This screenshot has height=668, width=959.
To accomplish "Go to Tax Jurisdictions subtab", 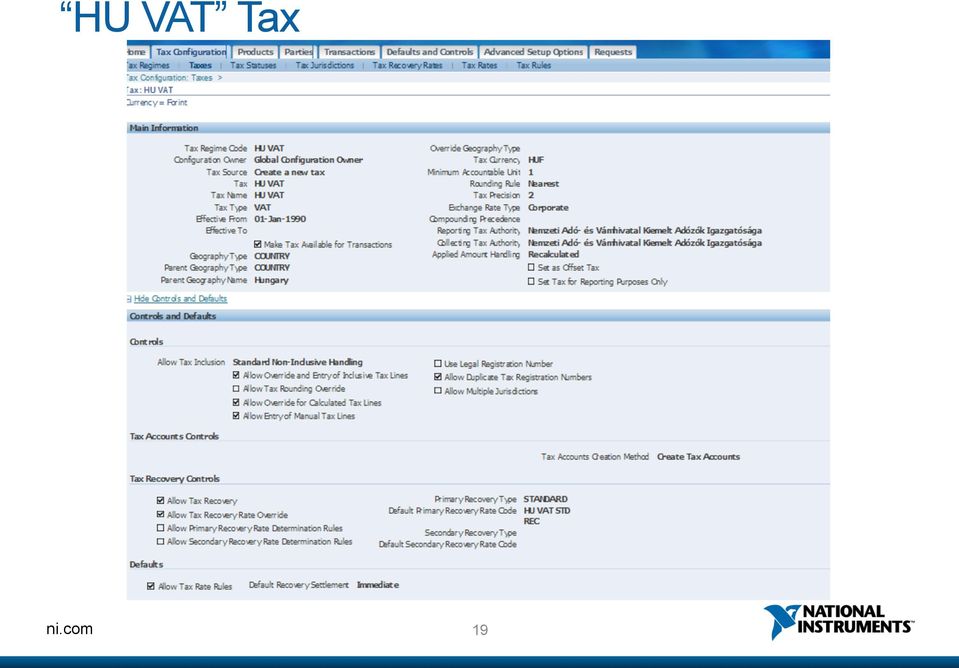I will 325,65.
